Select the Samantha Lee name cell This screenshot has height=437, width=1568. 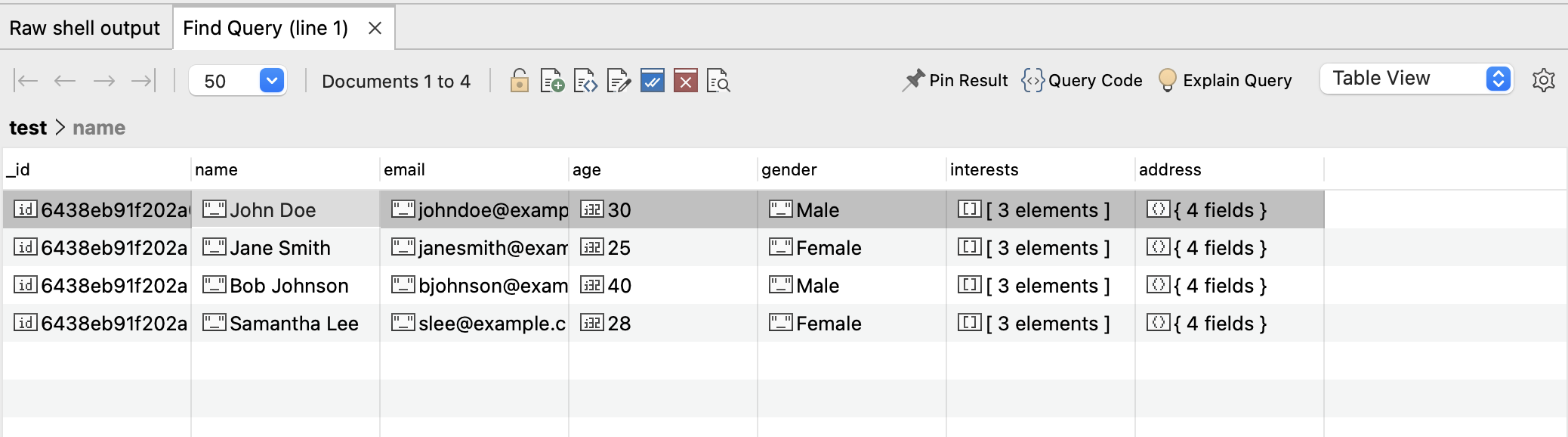pos(293,324)
